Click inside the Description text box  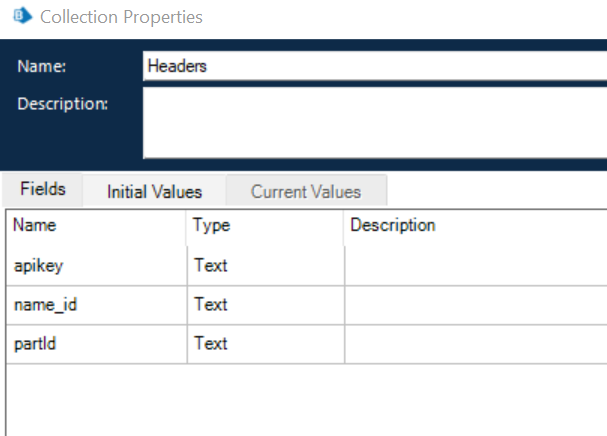click(x=374, y=122)
